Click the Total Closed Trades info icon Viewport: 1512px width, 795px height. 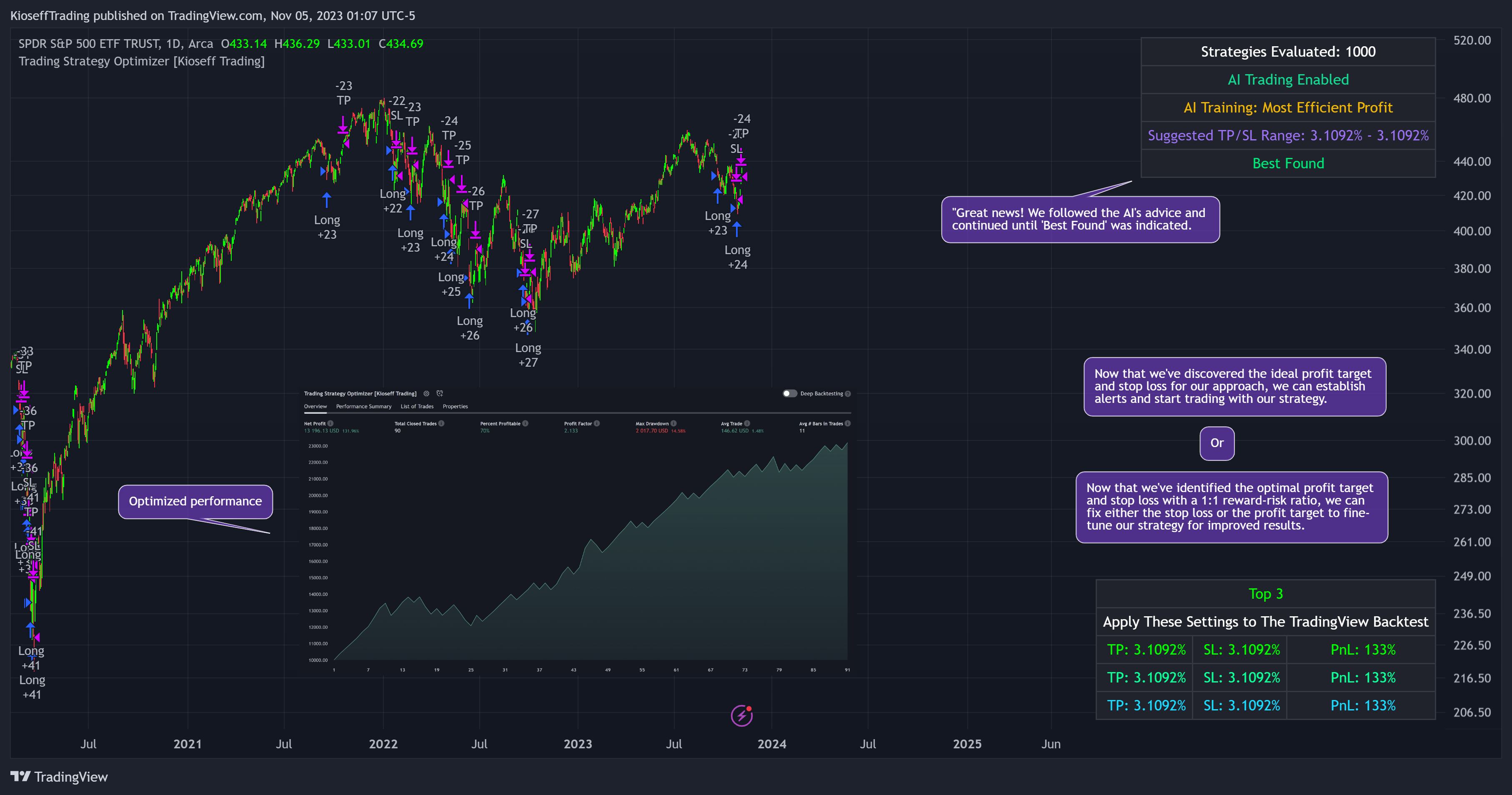pos(441,423)
